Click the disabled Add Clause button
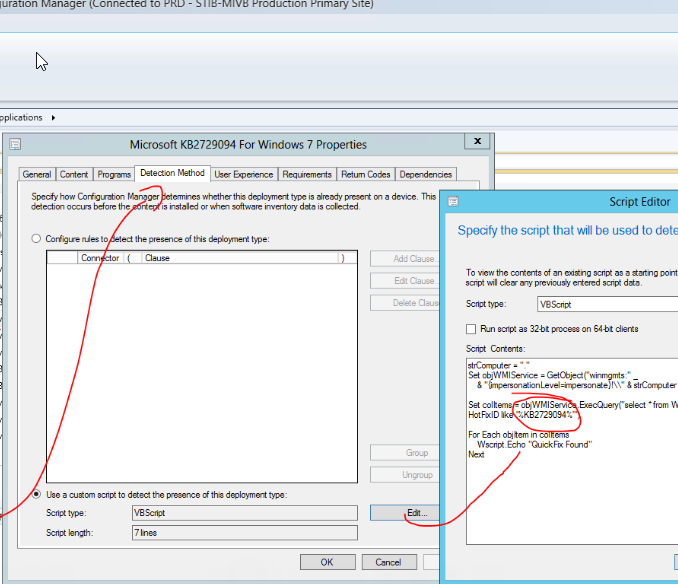Image resolution: width=678 pixels, height=584 pixels. [x=405, y=258]
